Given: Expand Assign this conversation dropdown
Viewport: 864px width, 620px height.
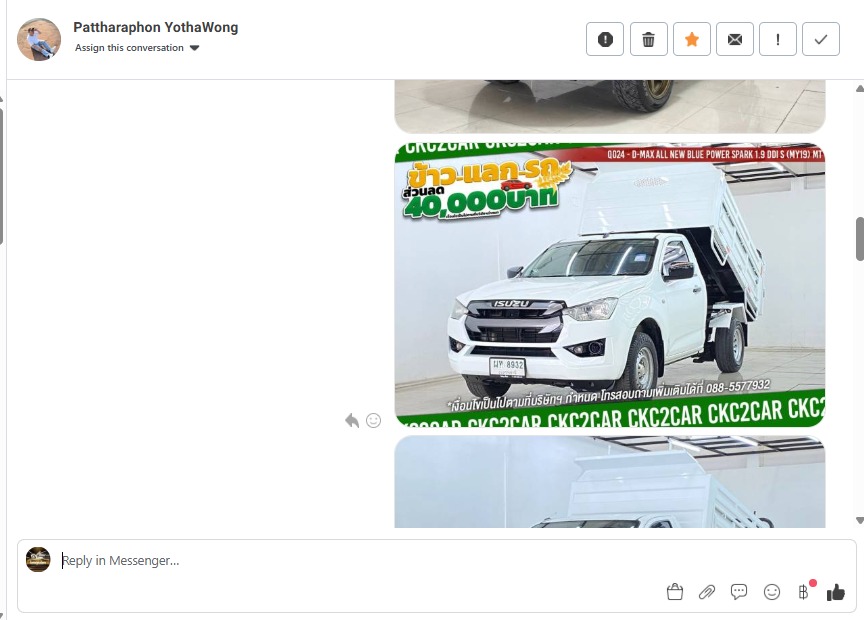Looking at the screenshot, I should [x=137, y=48].
